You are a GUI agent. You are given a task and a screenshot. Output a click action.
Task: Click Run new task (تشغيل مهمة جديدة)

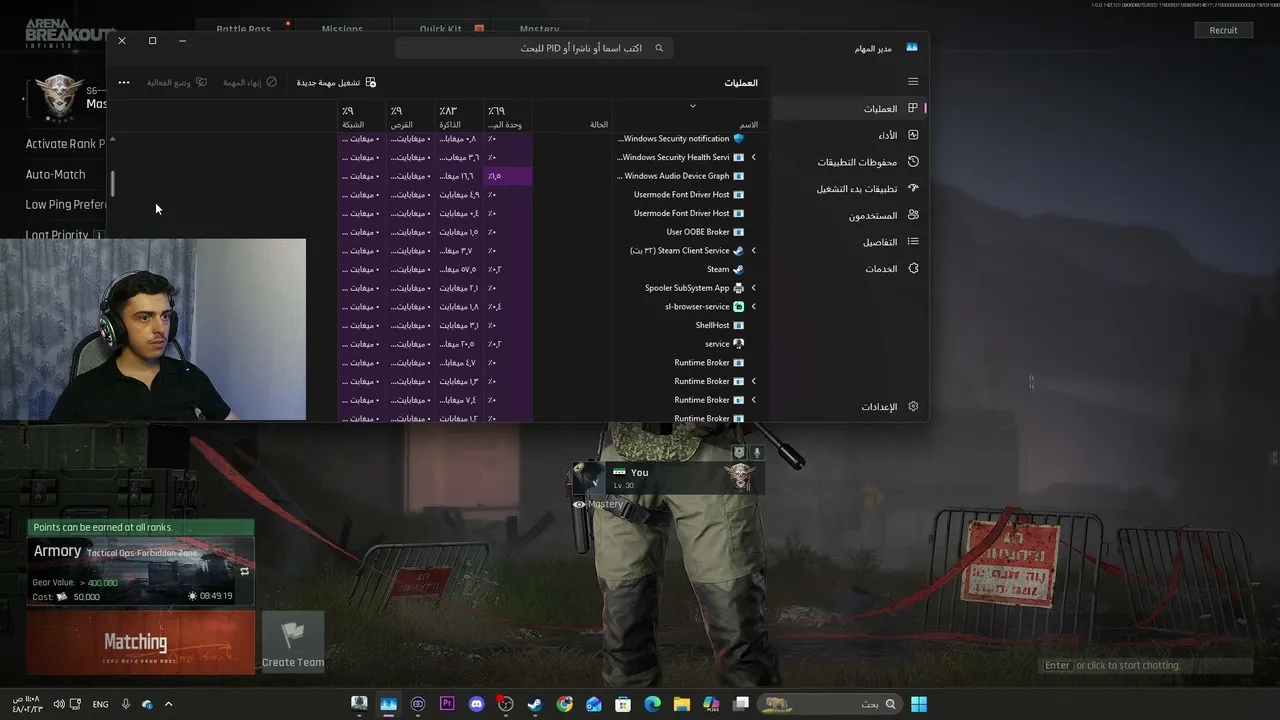click(336, 82)
